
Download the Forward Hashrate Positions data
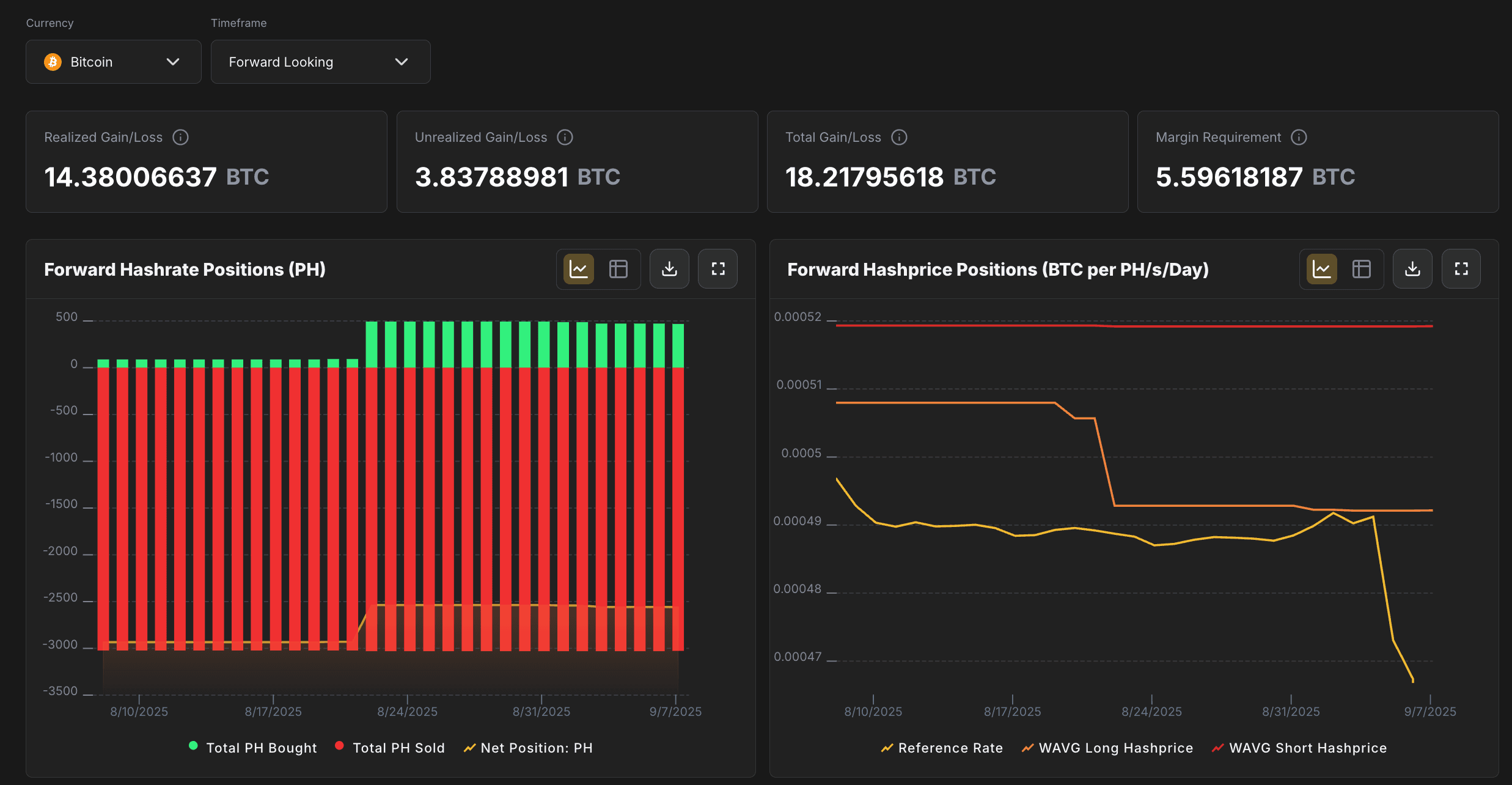point(669,268)
